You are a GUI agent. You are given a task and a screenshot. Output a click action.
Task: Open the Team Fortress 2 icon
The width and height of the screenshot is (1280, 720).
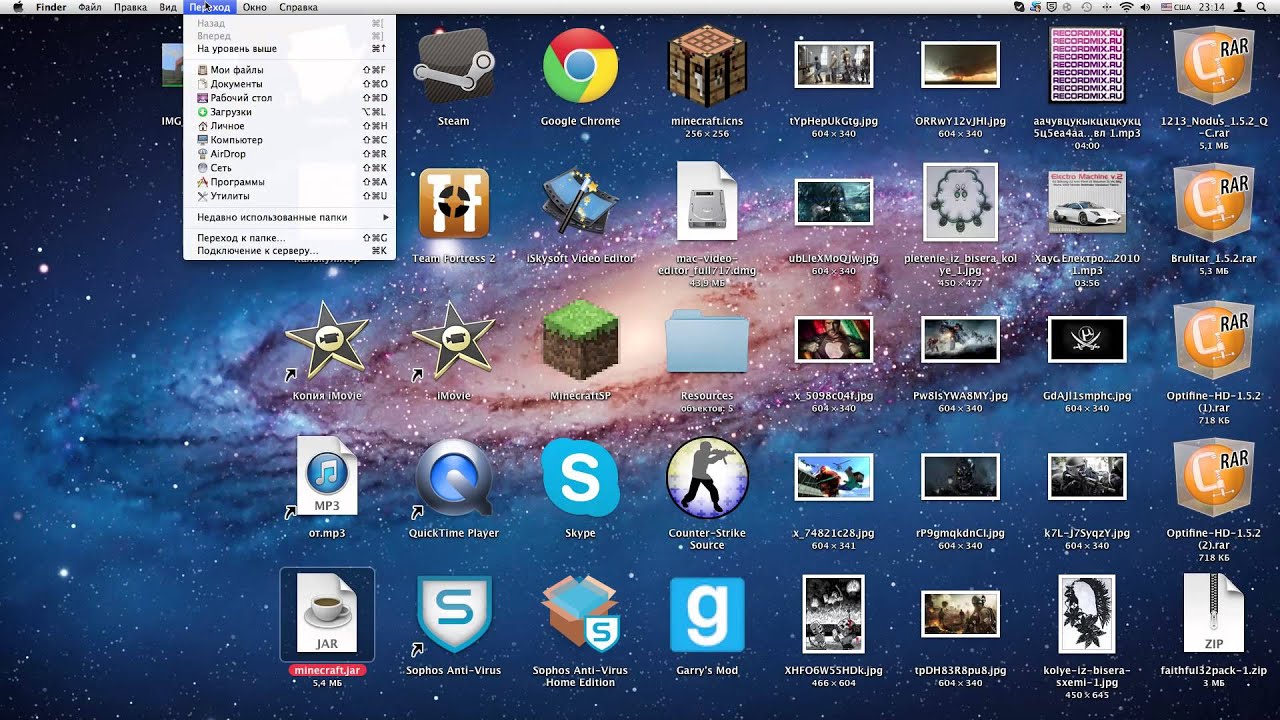tap(453, 203)
